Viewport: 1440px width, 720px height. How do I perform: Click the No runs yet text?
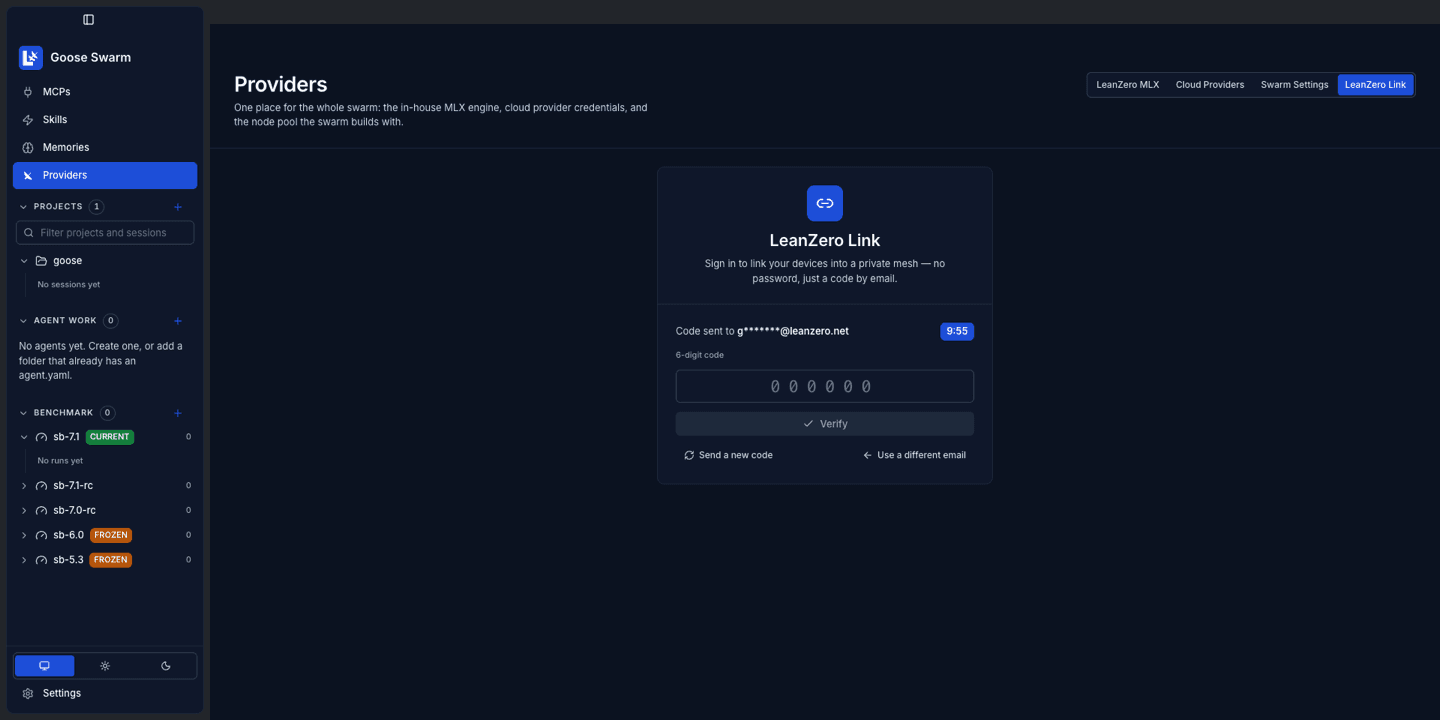[x=60, y=461]
